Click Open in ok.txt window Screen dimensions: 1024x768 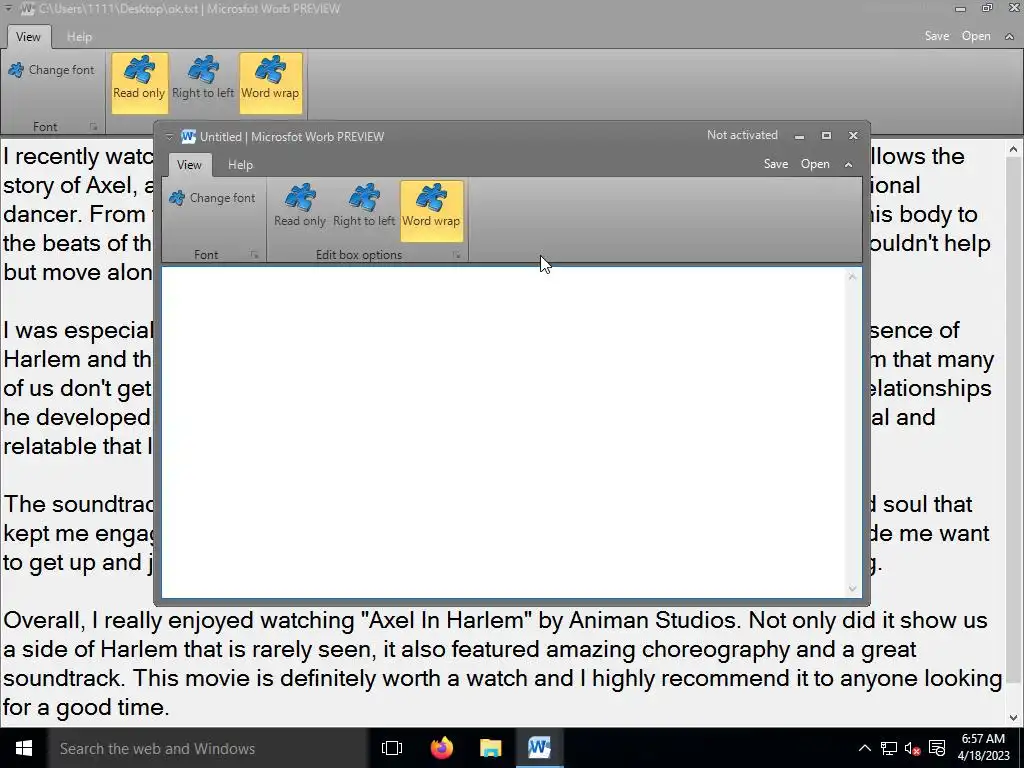coord(976,36)
